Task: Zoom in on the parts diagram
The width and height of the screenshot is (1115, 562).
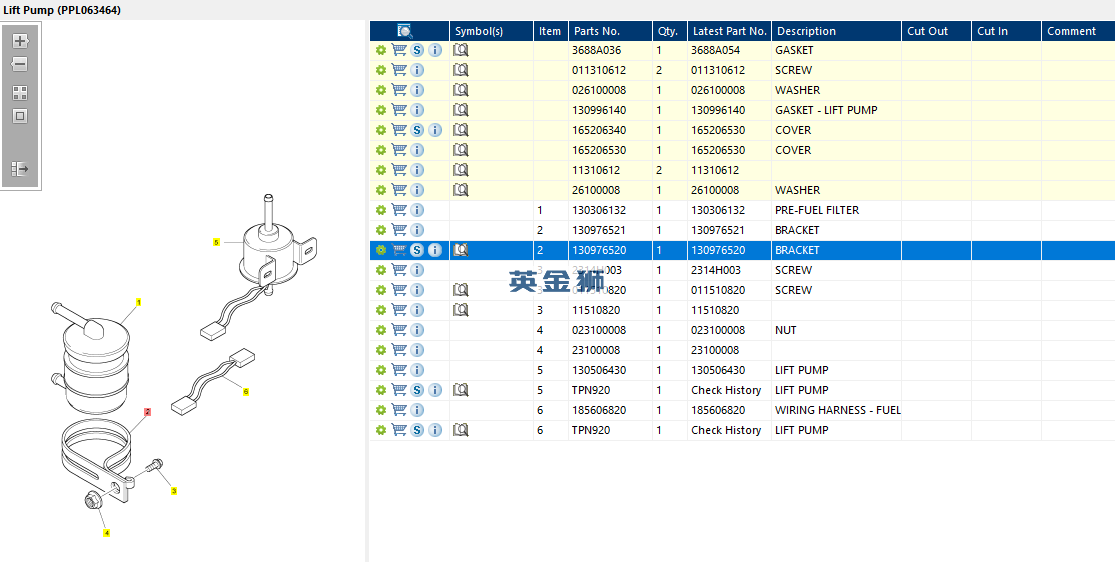Action: point(20,41)
